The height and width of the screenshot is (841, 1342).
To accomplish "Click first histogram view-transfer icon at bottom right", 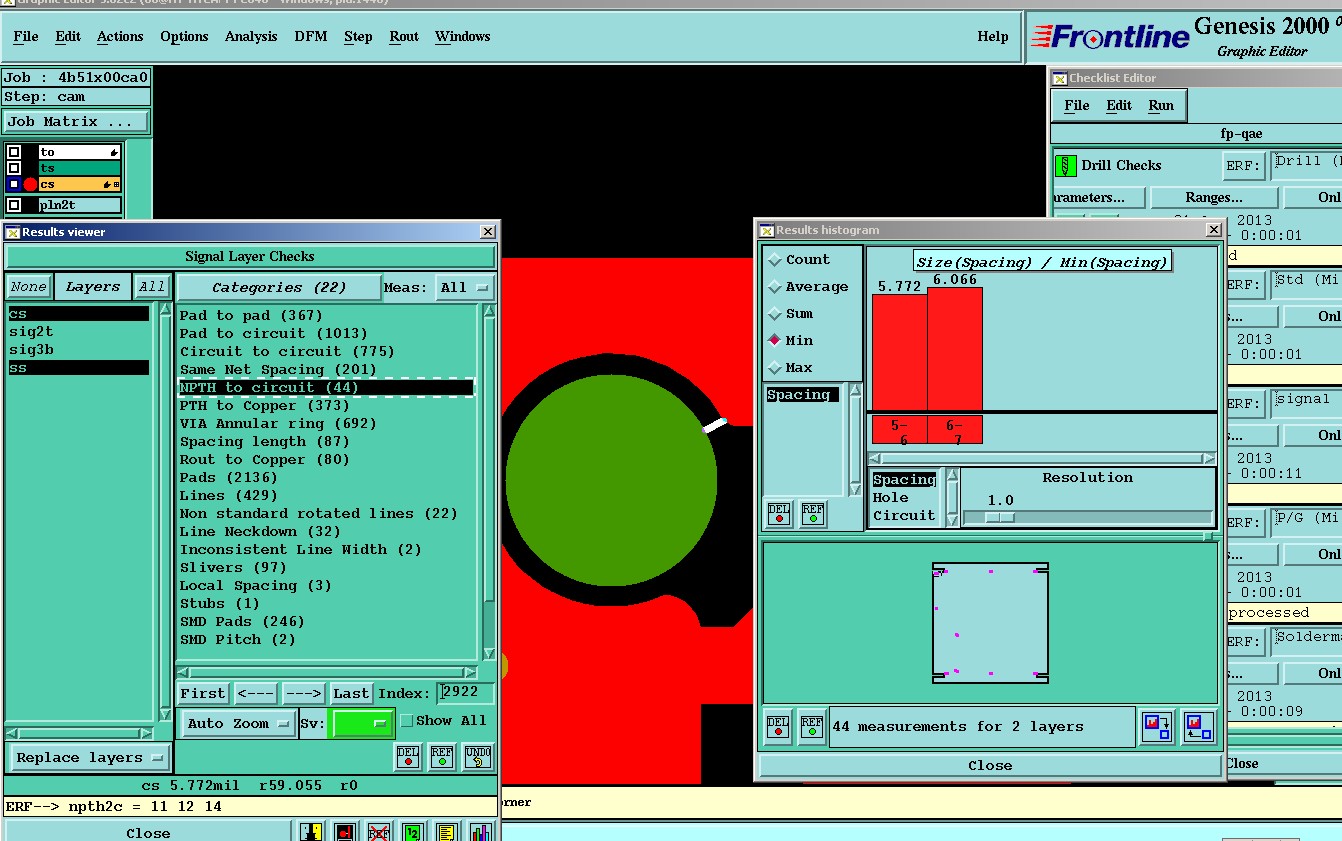I will (x=1158, y=726).
